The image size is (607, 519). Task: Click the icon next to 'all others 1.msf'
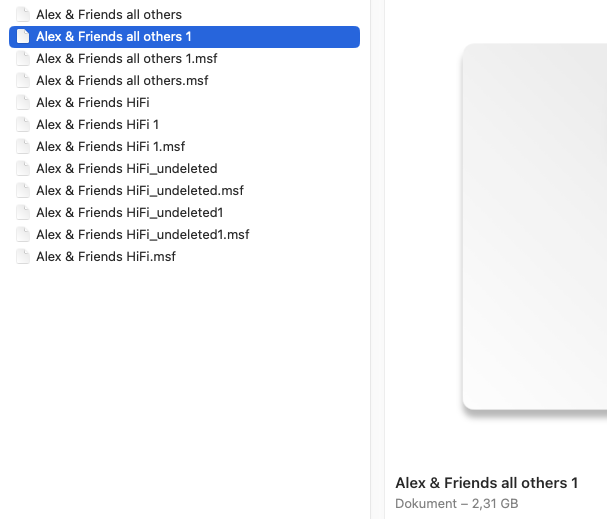[23, 59]
